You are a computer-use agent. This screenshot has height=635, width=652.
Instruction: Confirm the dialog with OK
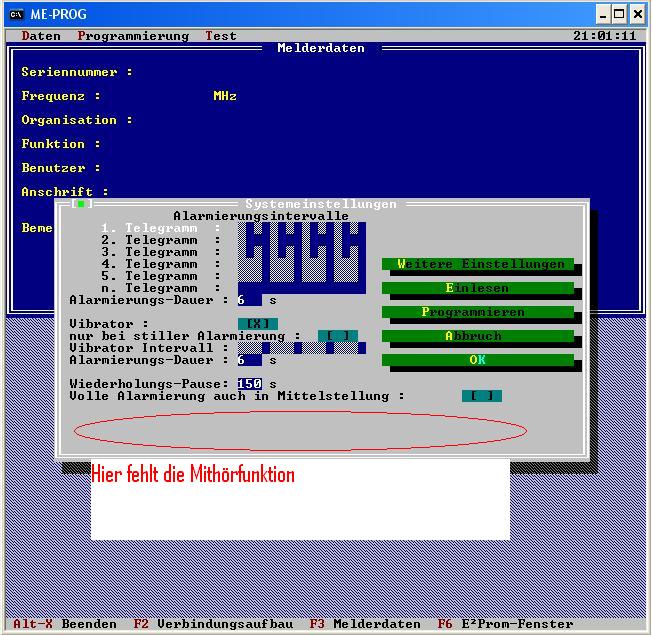478,360
